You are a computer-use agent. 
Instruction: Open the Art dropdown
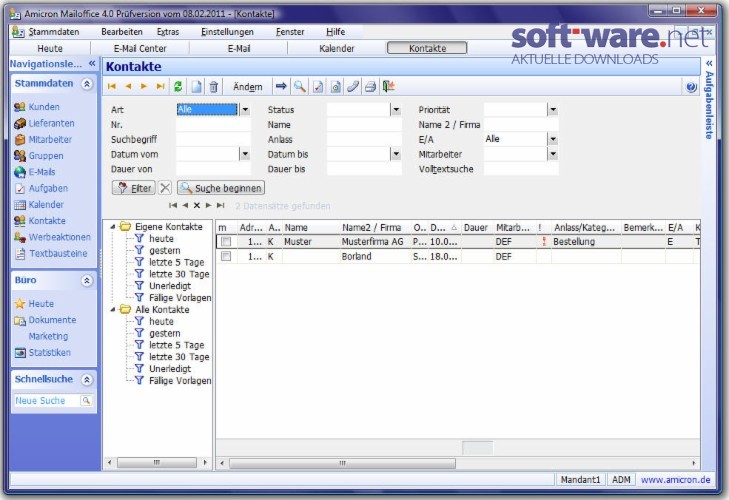[x=245, y=110]
